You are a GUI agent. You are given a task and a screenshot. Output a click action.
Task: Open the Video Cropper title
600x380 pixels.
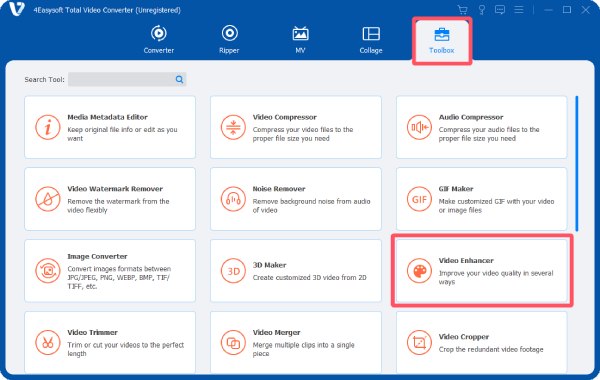[x=463, y=337]
